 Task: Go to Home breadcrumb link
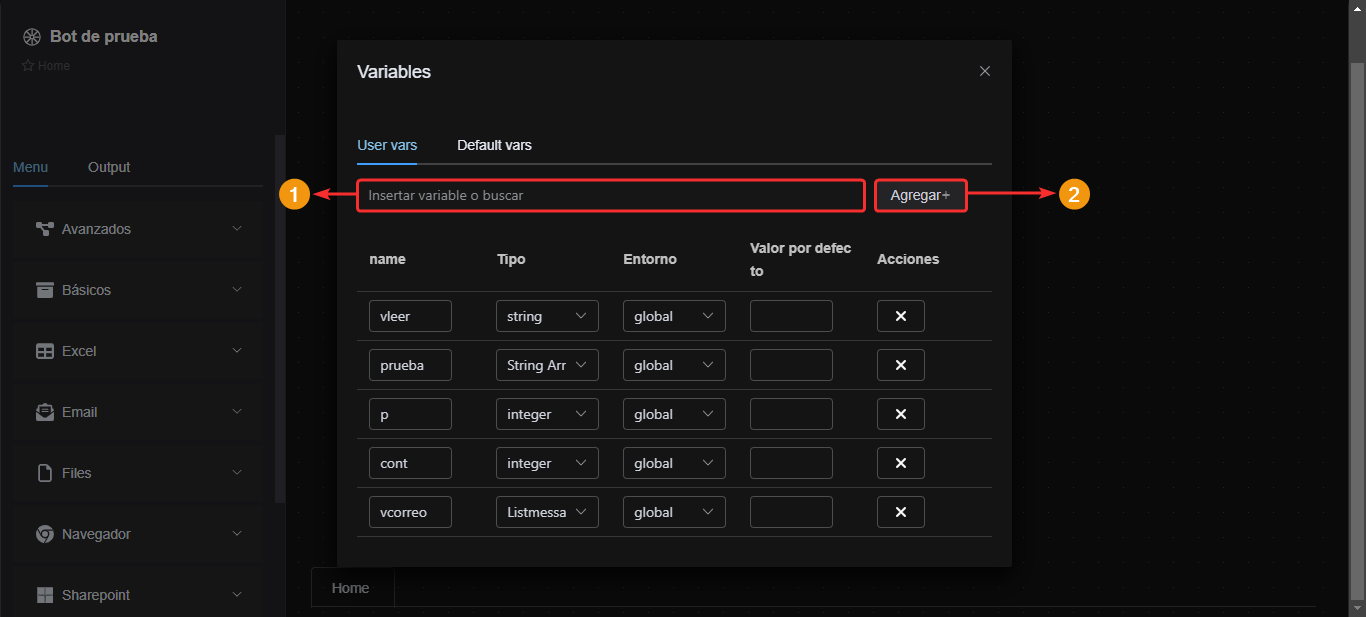pyautogui.click(x=54, y=66)
